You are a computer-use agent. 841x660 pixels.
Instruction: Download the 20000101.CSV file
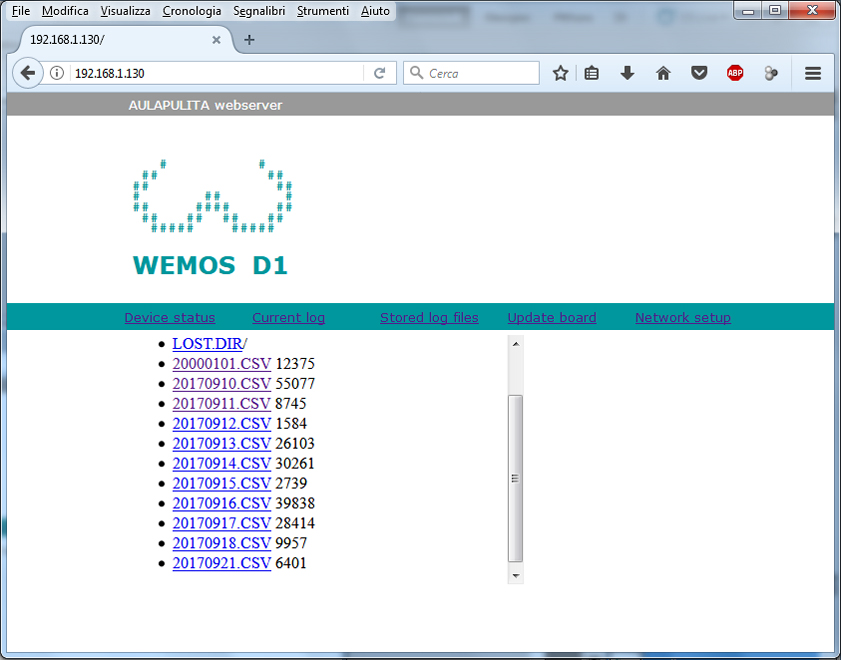coord(222,364)
